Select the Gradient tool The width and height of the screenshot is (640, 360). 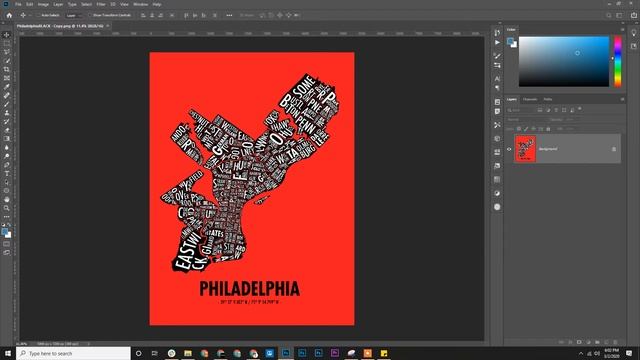click(x=7, y=139)
